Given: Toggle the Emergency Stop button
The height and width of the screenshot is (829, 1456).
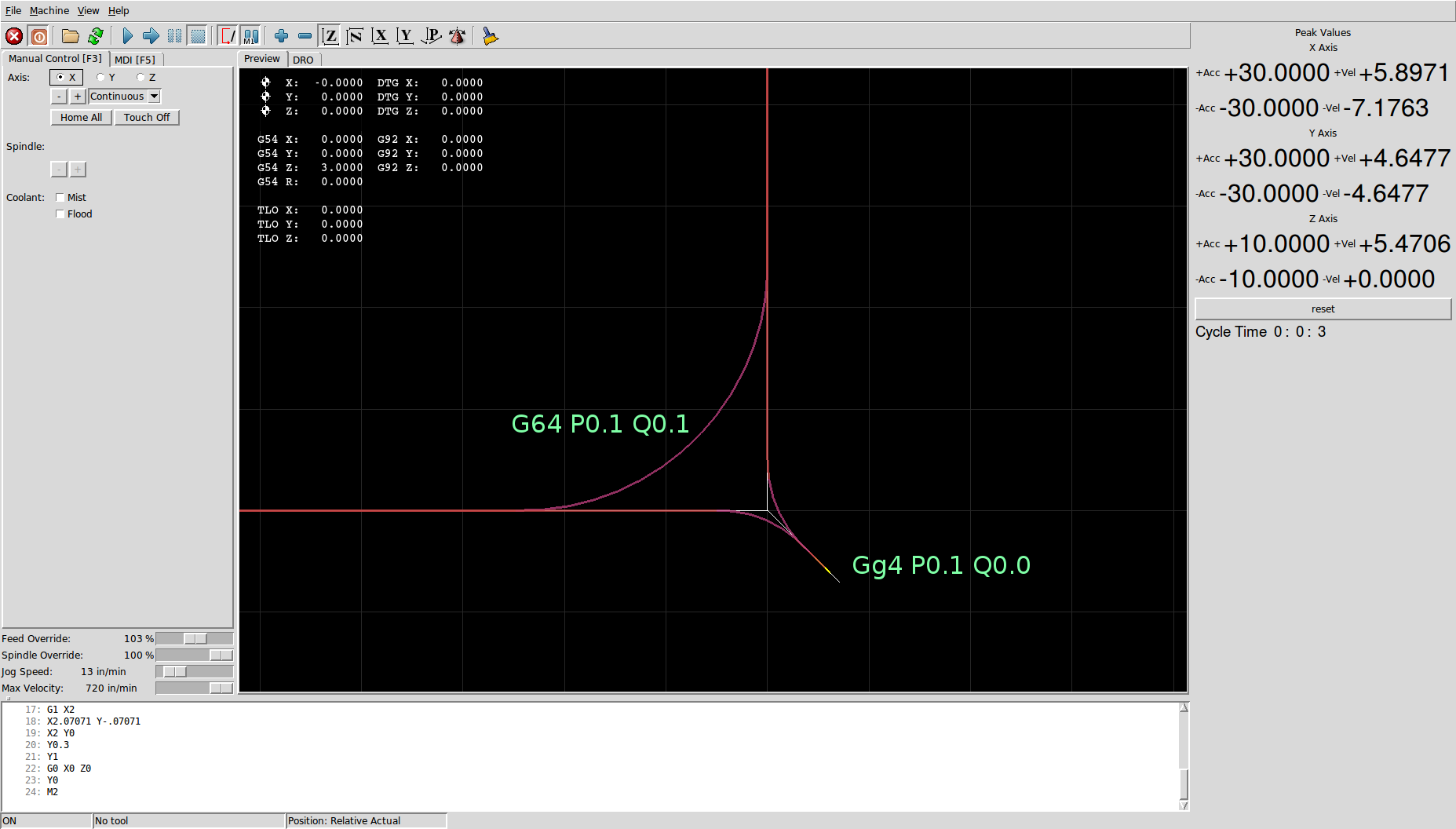Looking at the screenshot, I should (14, 36).
